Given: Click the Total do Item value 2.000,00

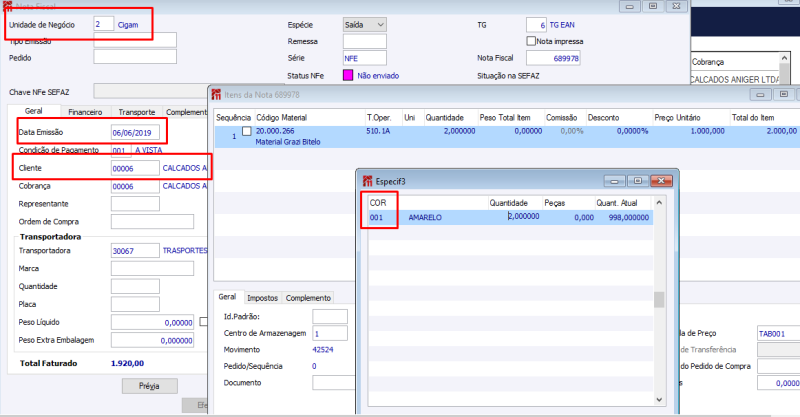Looking at the screenshot, I should pos(781,131).
